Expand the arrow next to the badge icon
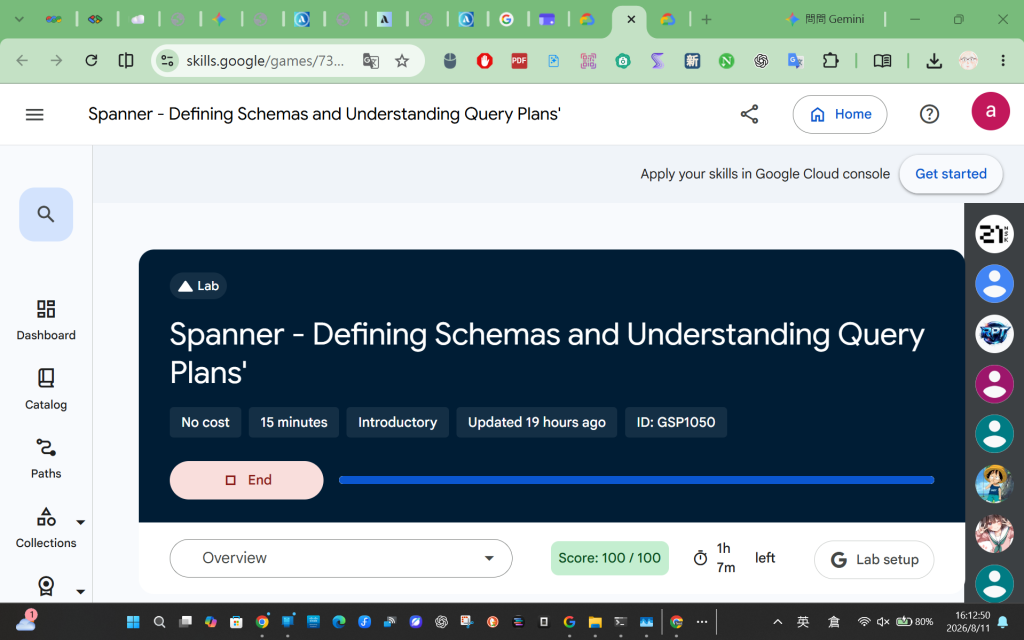This screenshot has width=1024, height=640. [x=80, y=591]
